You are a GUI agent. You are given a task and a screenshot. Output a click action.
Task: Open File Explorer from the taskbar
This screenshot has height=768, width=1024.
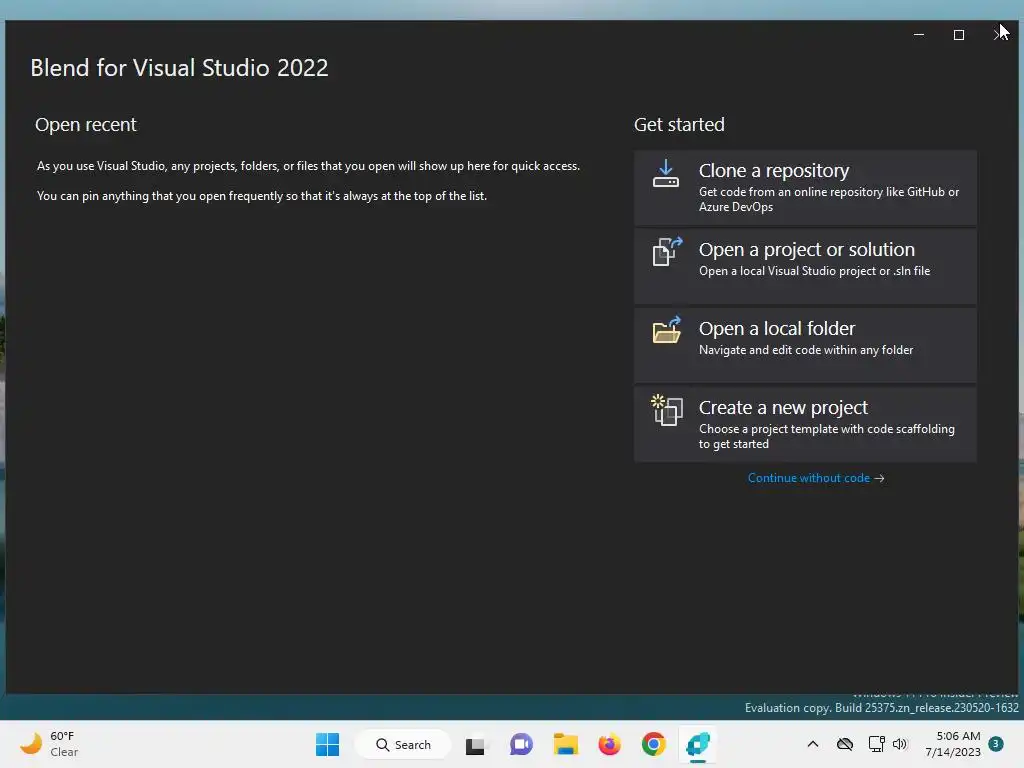coord(566,744)
